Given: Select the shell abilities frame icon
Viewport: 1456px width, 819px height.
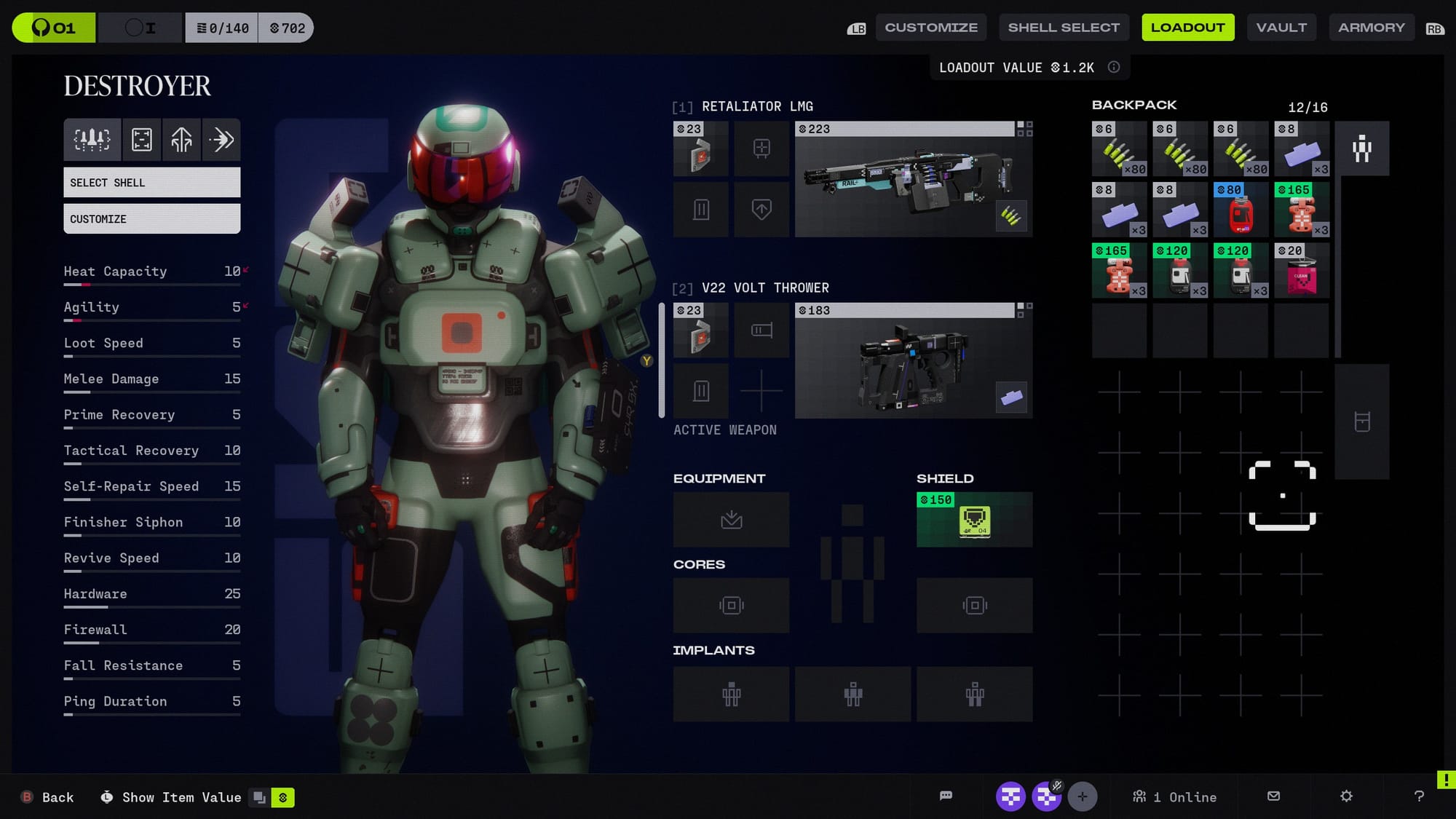Looking at the screenshot, I should coord(142,139).
